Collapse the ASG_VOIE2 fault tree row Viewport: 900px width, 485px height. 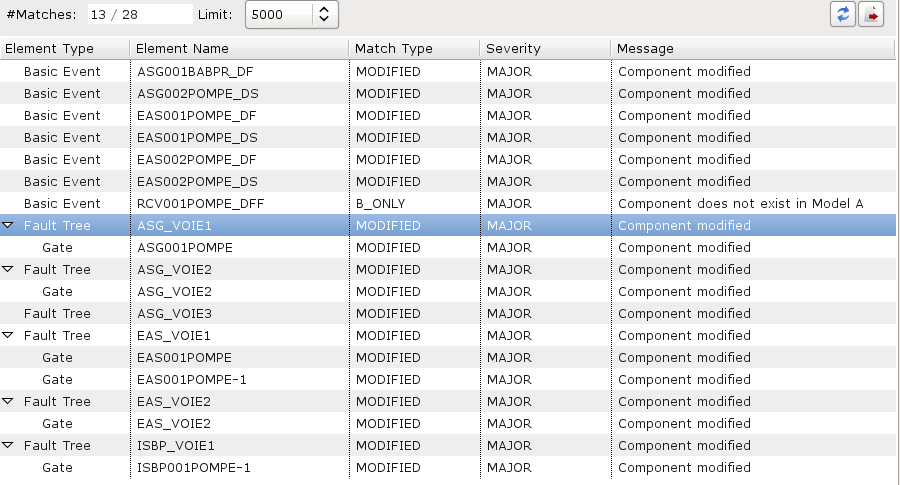pos(8,269)
